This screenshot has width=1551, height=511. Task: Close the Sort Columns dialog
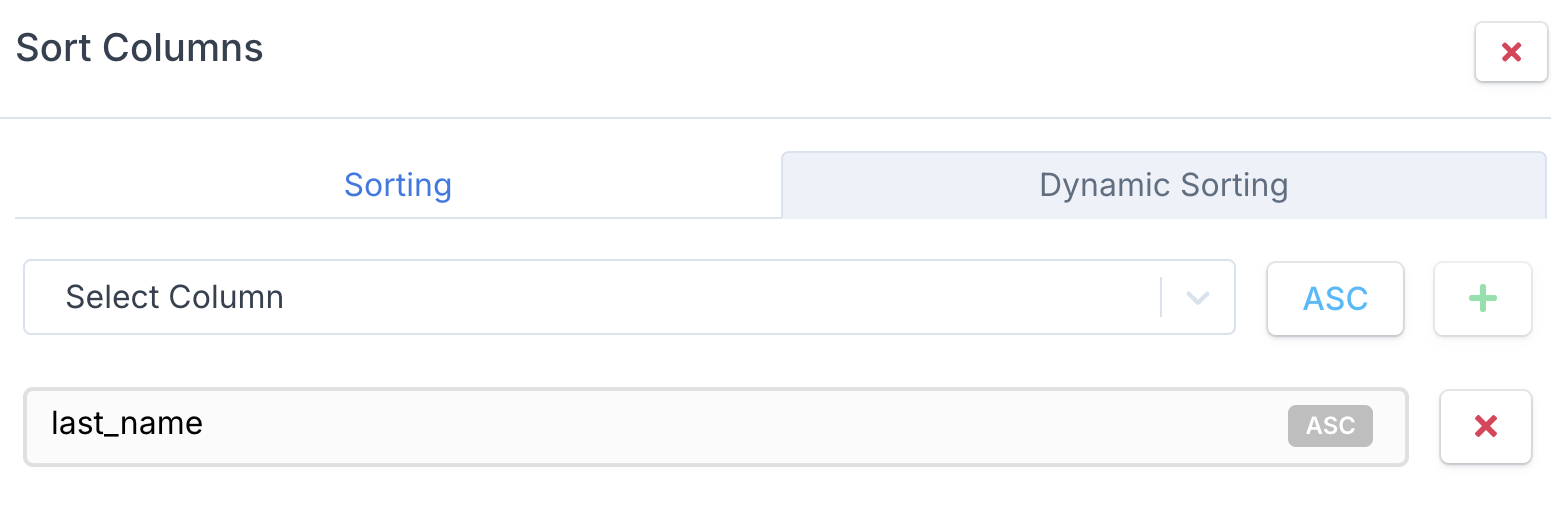tap(1511, 52)
